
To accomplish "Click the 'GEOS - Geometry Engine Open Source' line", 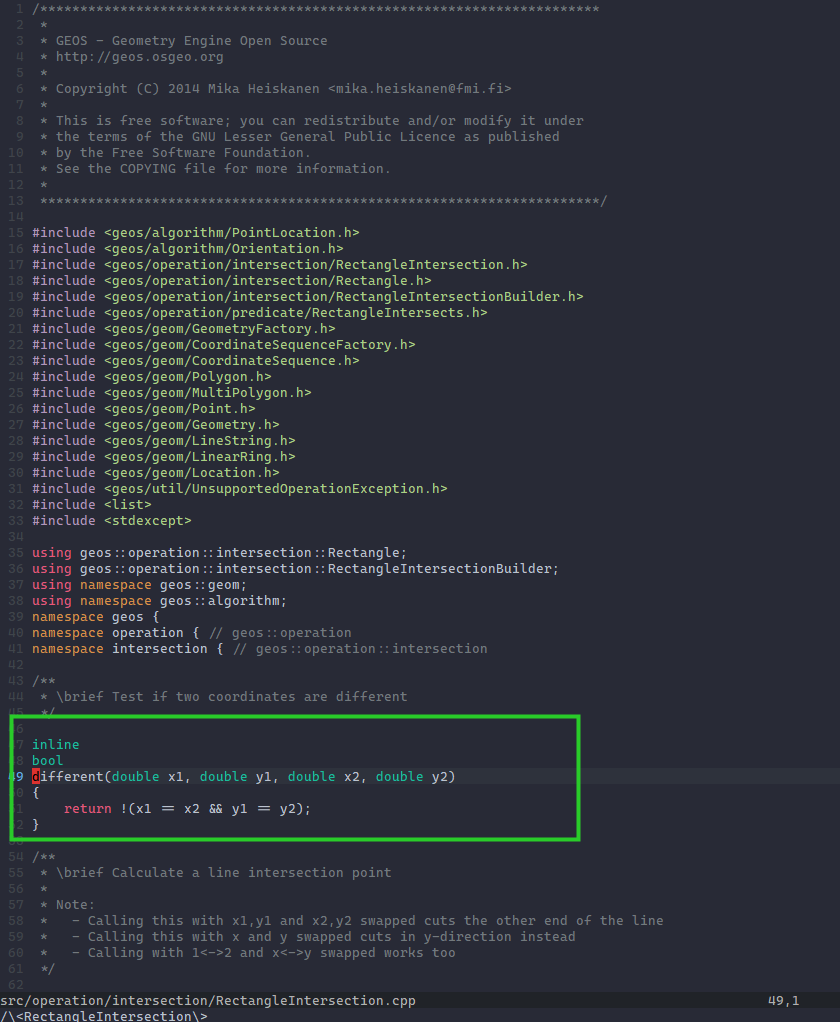I will 192,40.
